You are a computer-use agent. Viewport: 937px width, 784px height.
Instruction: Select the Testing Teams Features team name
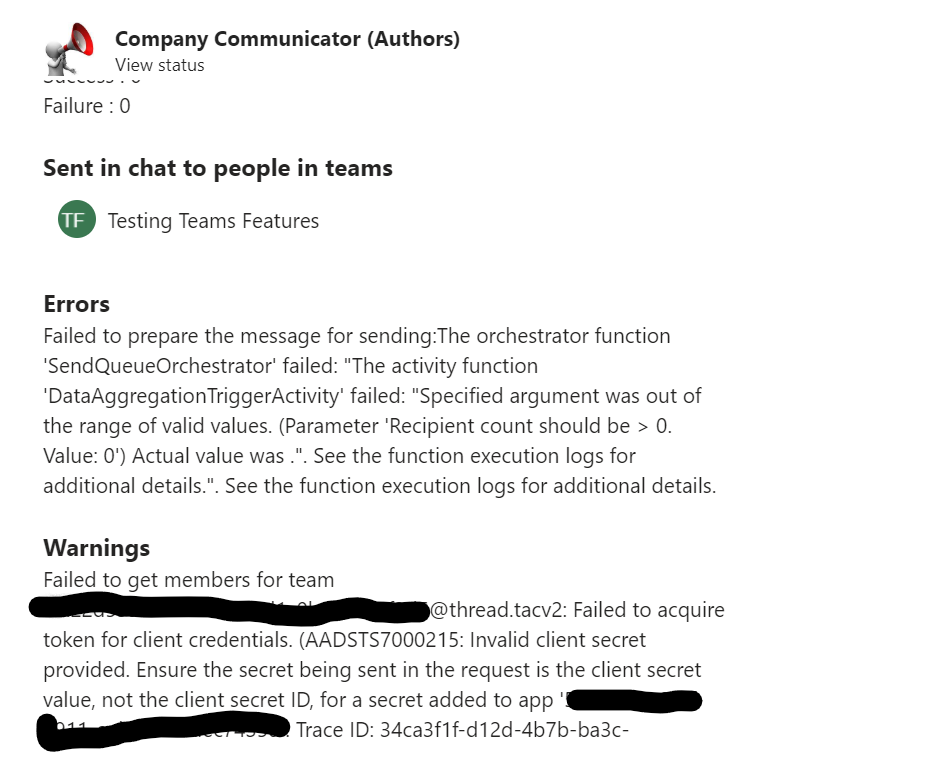pos(213,220)
